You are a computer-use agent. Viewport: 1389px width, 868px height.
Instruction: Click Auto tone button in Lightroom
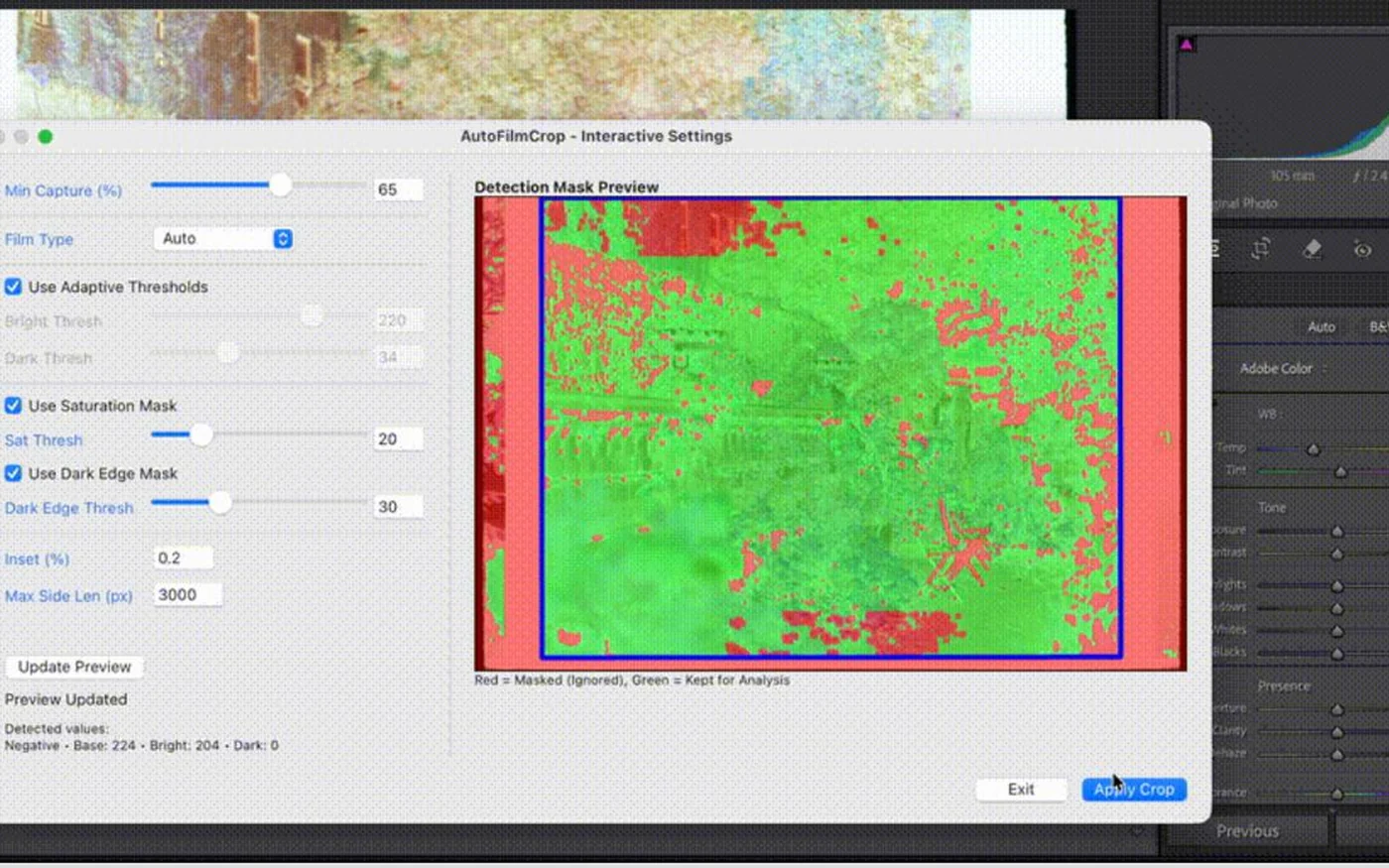[x=1321, y=326]
